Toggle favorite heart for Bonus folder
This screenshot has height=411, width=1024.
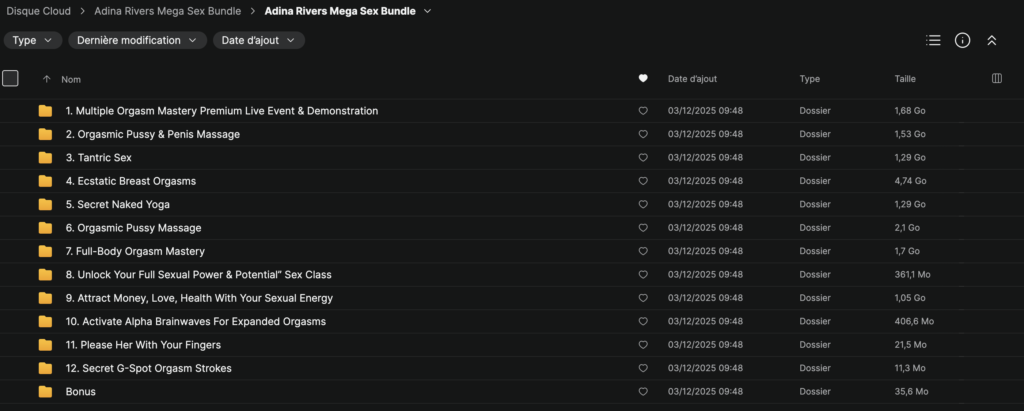coord(643,392)
